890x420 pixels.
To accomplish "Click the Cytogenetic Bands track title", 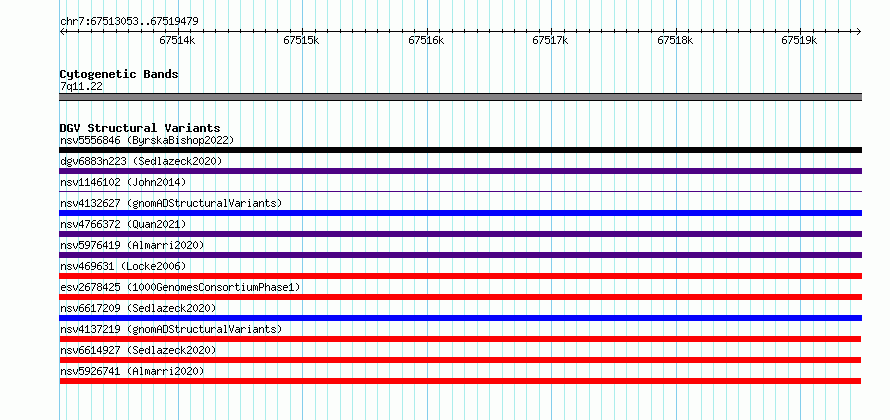I will pyautogui.click(x=119, y=74).
